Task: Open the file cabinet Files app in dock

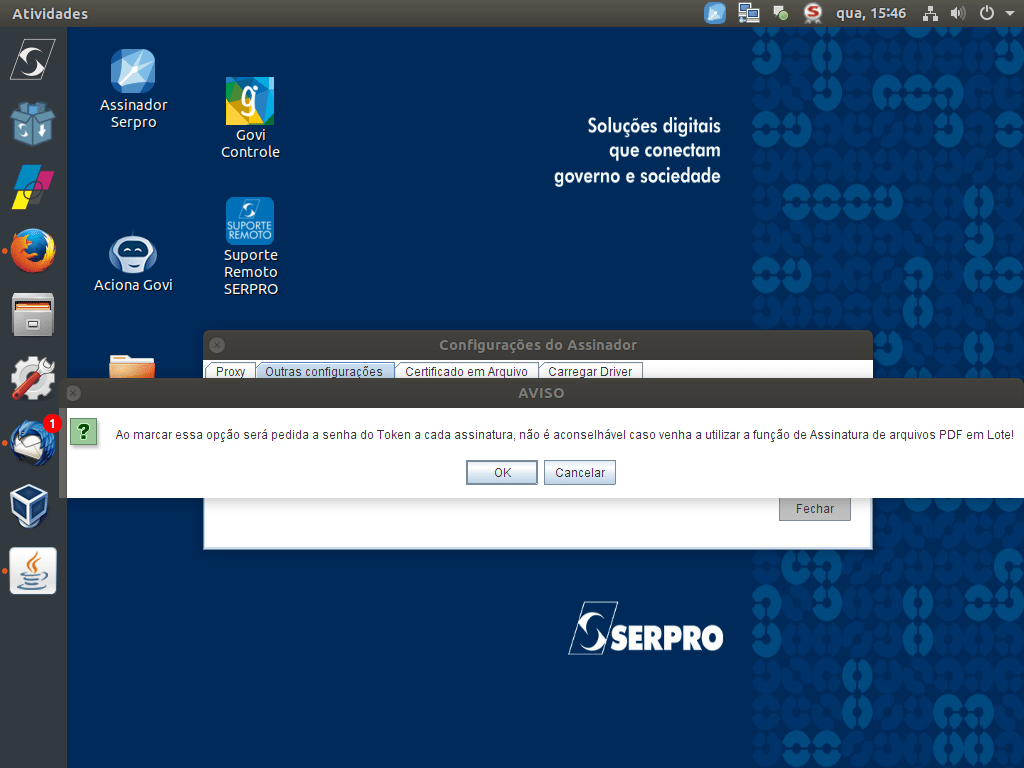Action: click(x=32, y=314)
